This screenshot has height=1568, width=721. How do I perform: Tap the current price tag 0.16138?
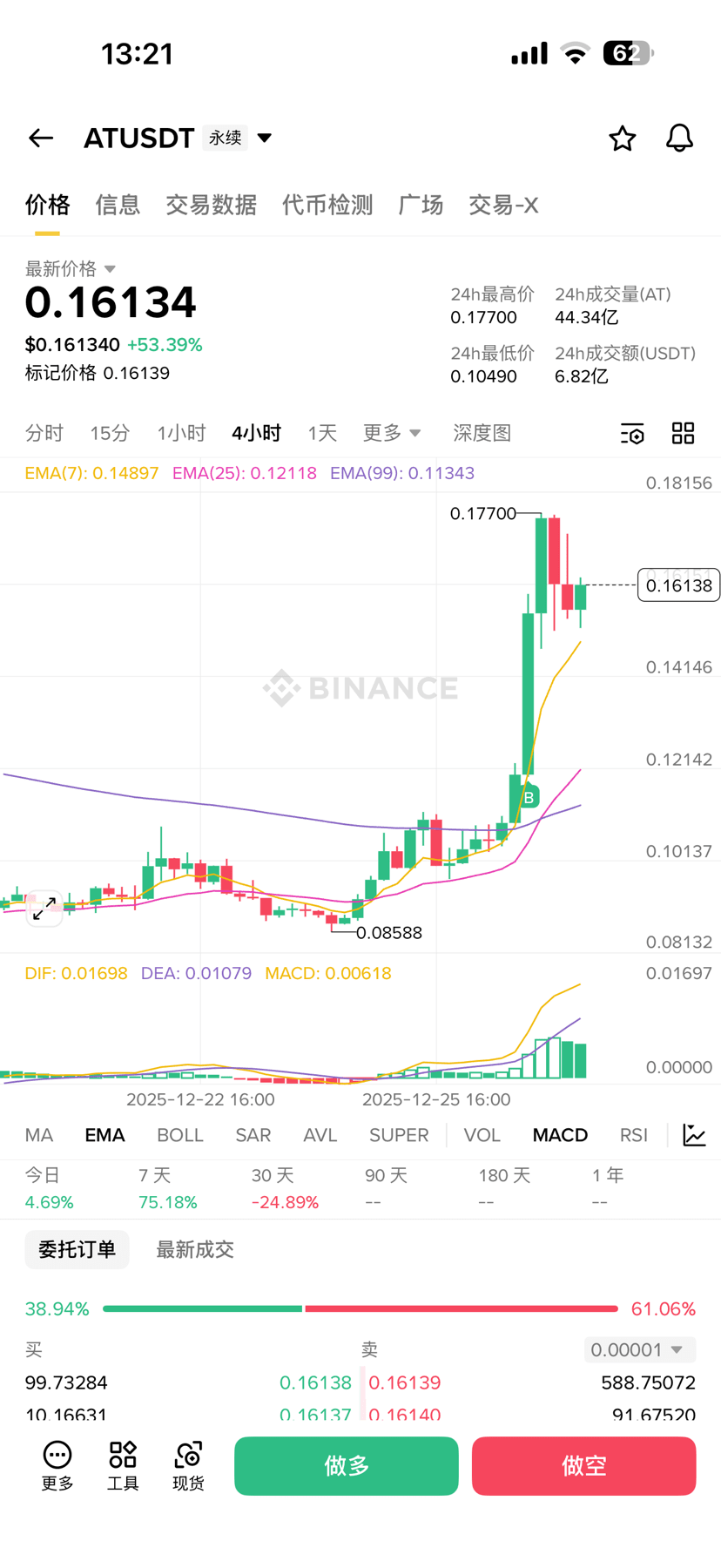pos(679,585)
